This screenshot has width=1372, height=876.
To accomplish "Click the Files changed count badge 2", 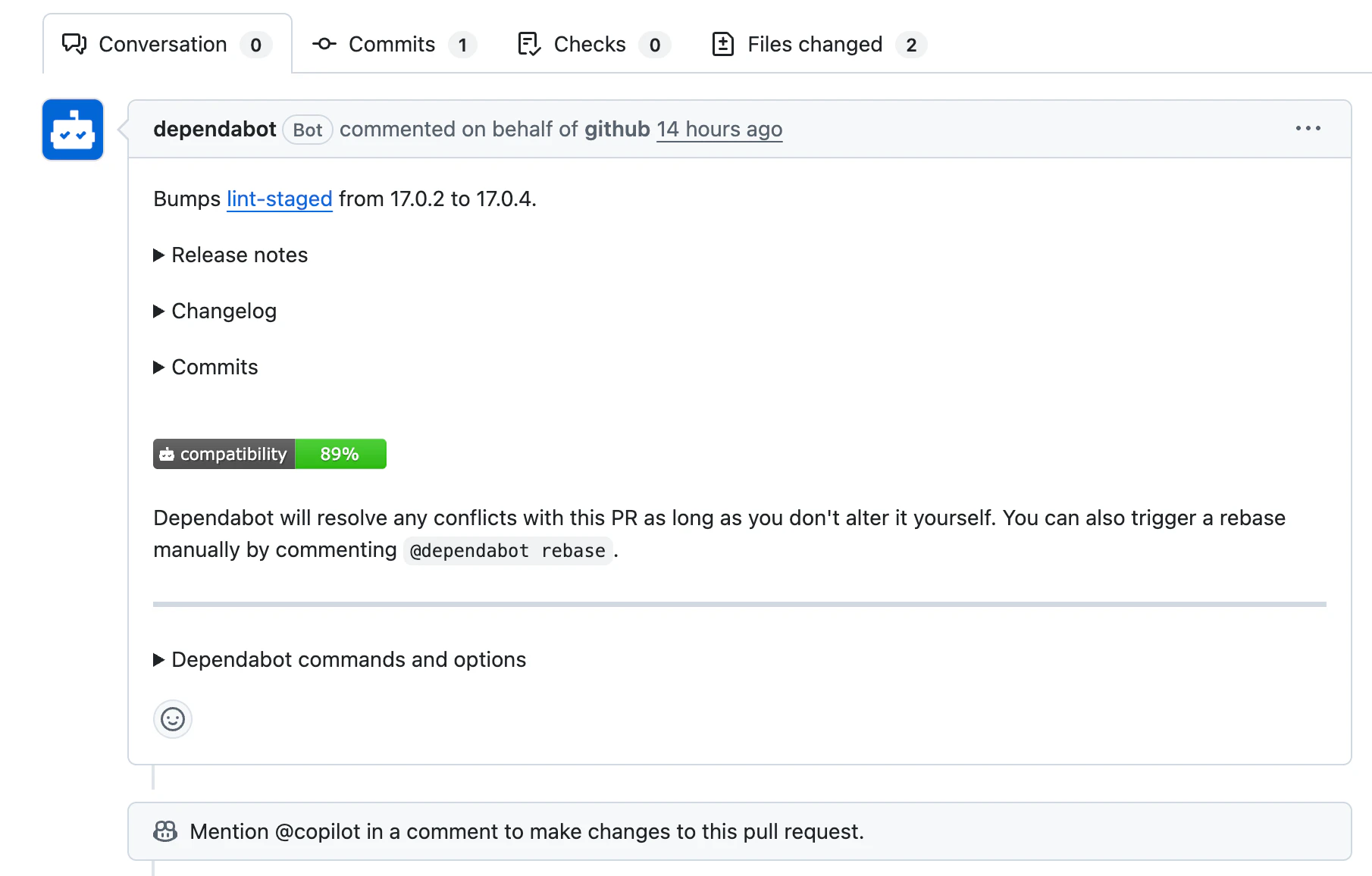I will (911, 45).
